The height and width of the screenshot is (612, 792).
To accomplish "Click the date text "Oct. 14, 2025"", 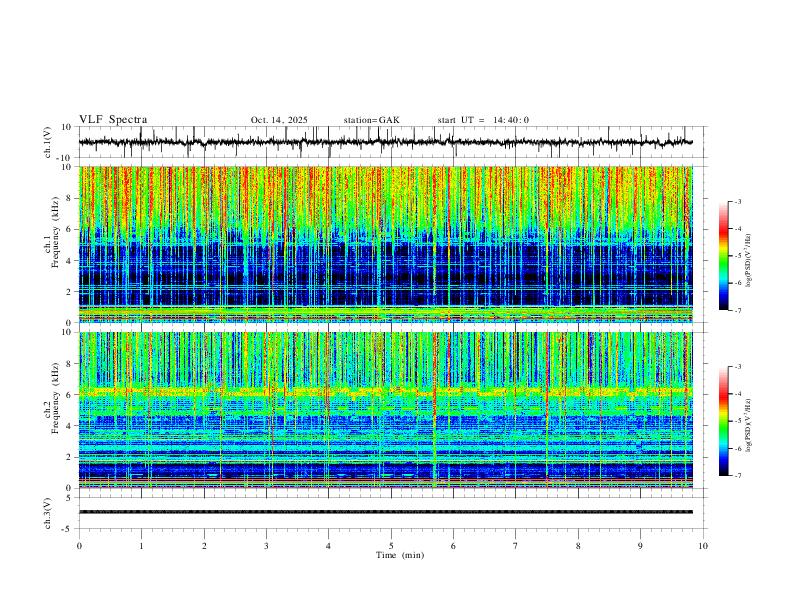I will click(x=279, y=120).
